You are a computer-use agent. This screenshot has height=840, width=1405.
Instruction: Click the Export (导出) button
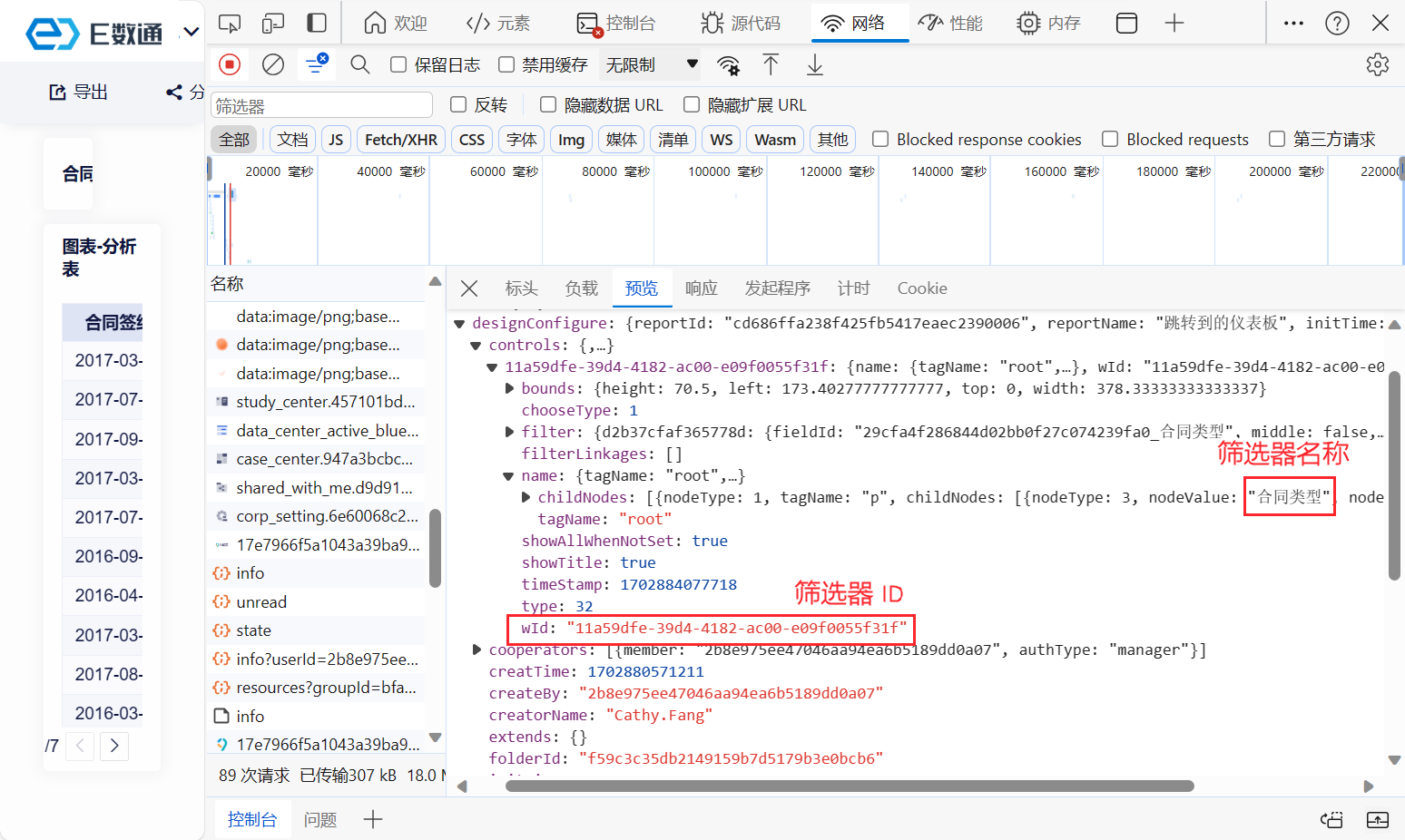coord(79,92)
